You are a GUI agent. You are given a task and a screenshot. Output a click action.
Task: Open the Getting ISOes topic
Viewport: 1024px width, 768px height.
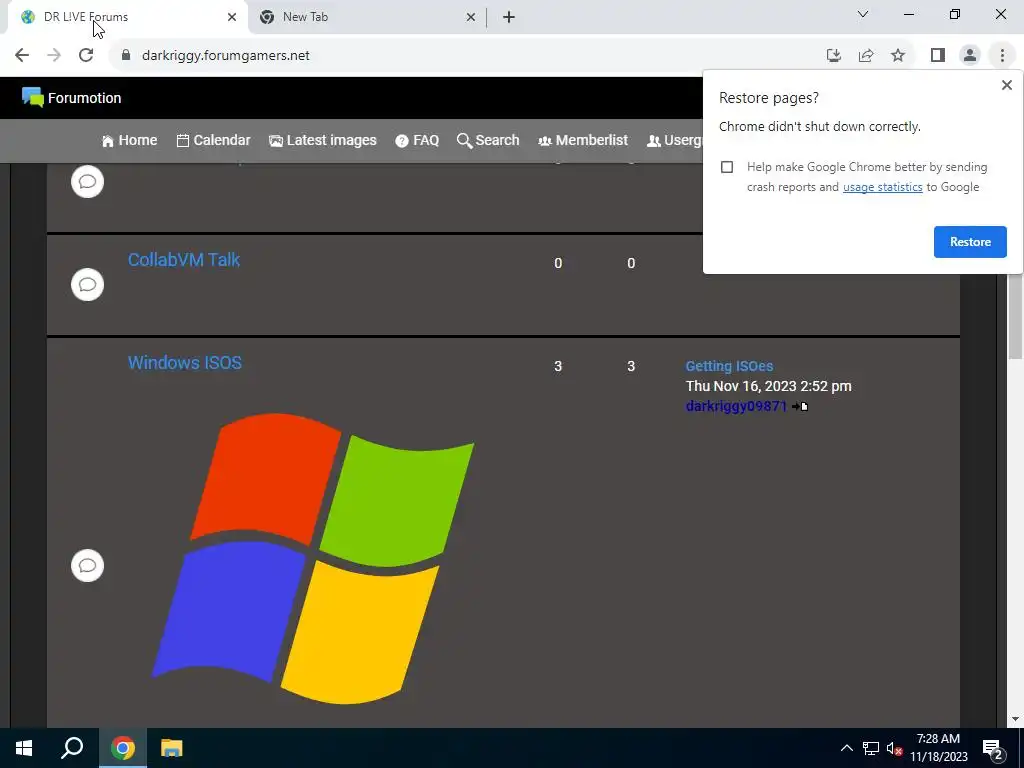pos(729,366)
